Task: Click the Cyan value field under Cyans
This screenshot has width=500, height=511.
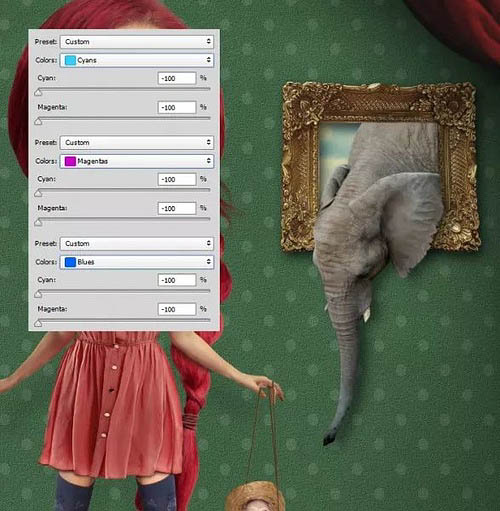Action: (x=177, y=78)
